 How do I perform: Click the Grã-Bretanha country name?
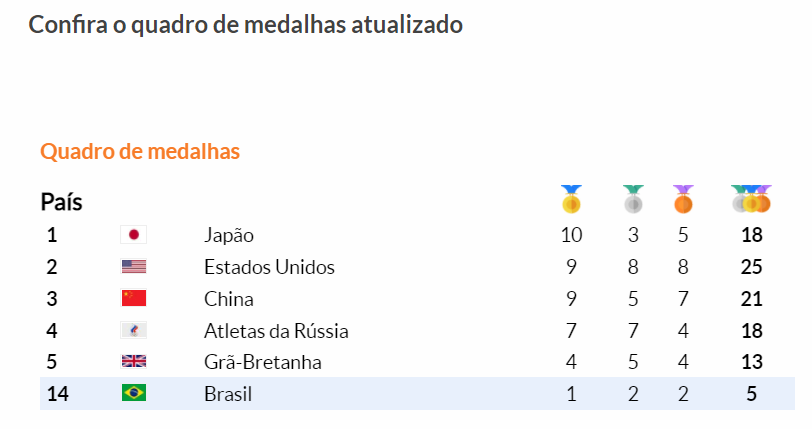coord(263,362)
